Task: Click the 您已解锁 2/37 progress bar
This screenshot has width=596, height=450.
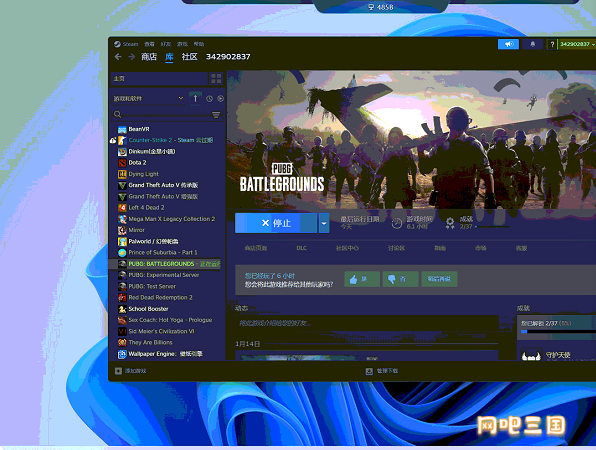Action: [558, 332]
